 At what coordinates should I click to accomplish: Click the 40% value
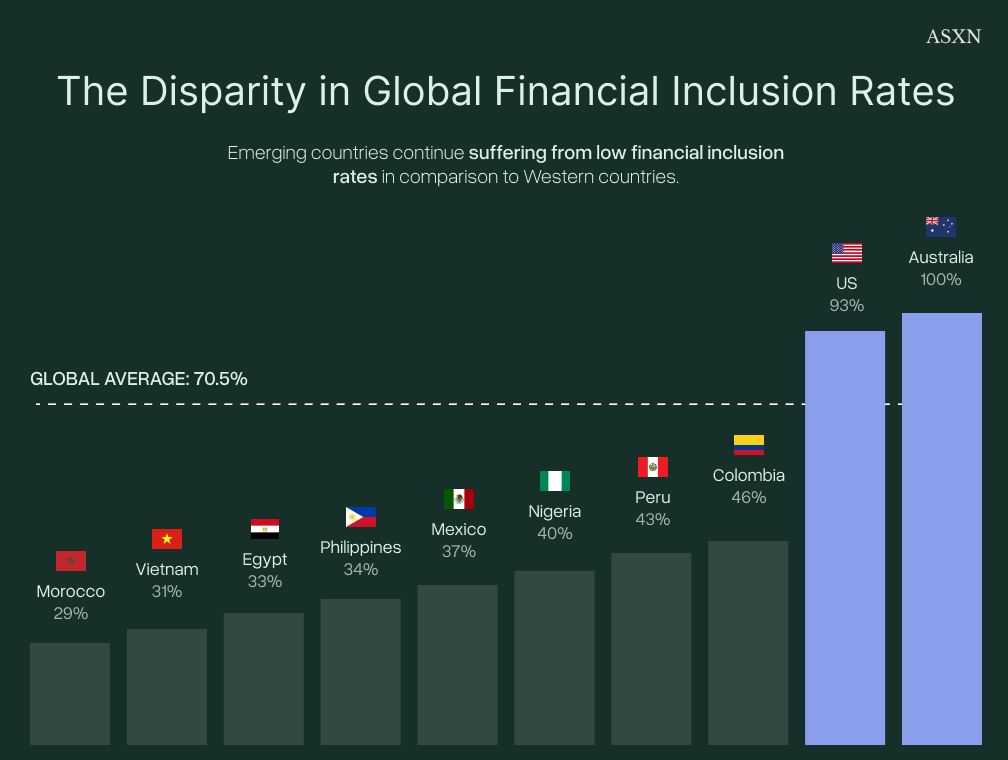(x=555, y=534)
